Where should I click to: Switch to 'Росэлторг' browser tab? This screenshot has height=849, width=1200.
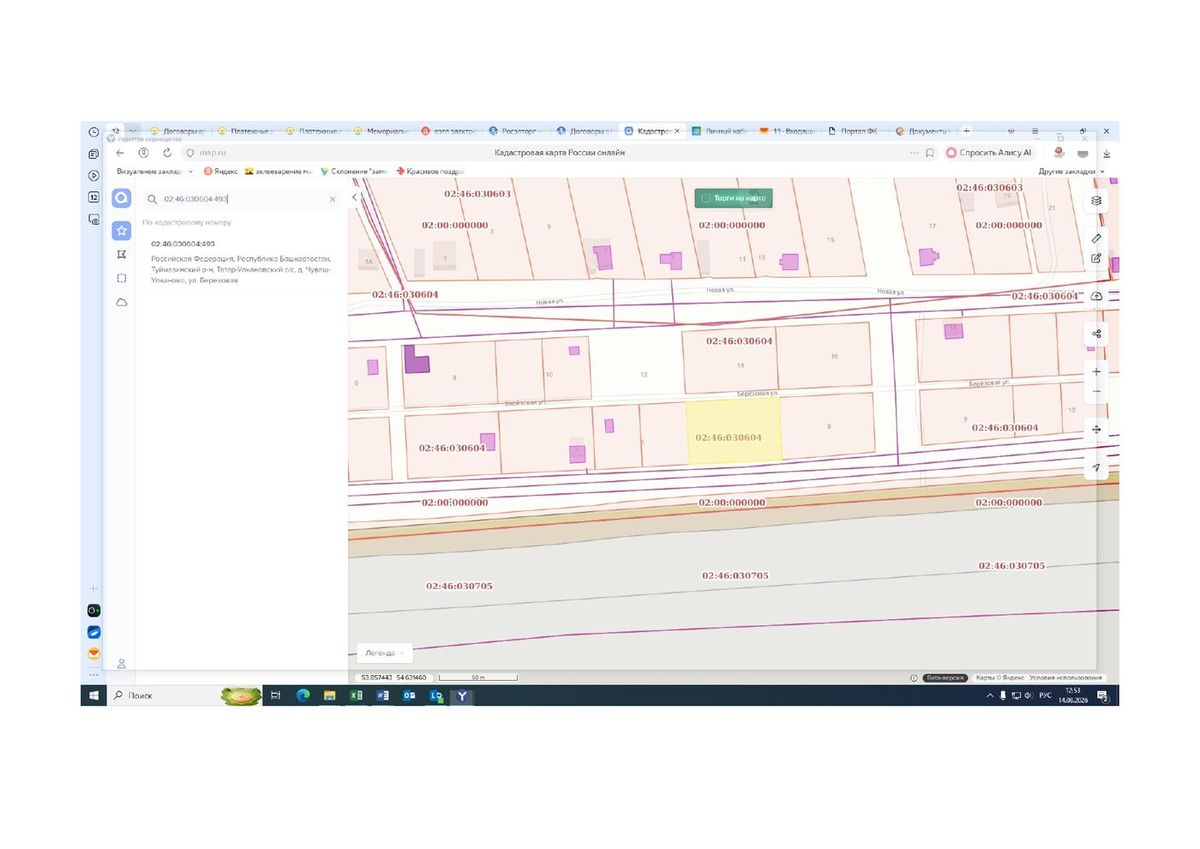tap(517, 131)
